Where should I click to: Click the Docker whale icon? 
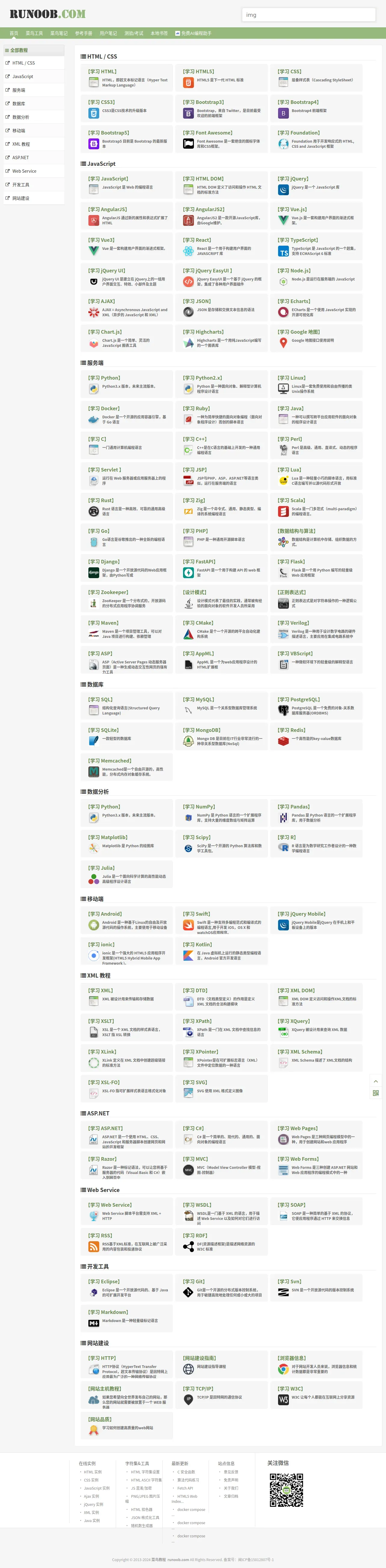[x=93, y=419]
